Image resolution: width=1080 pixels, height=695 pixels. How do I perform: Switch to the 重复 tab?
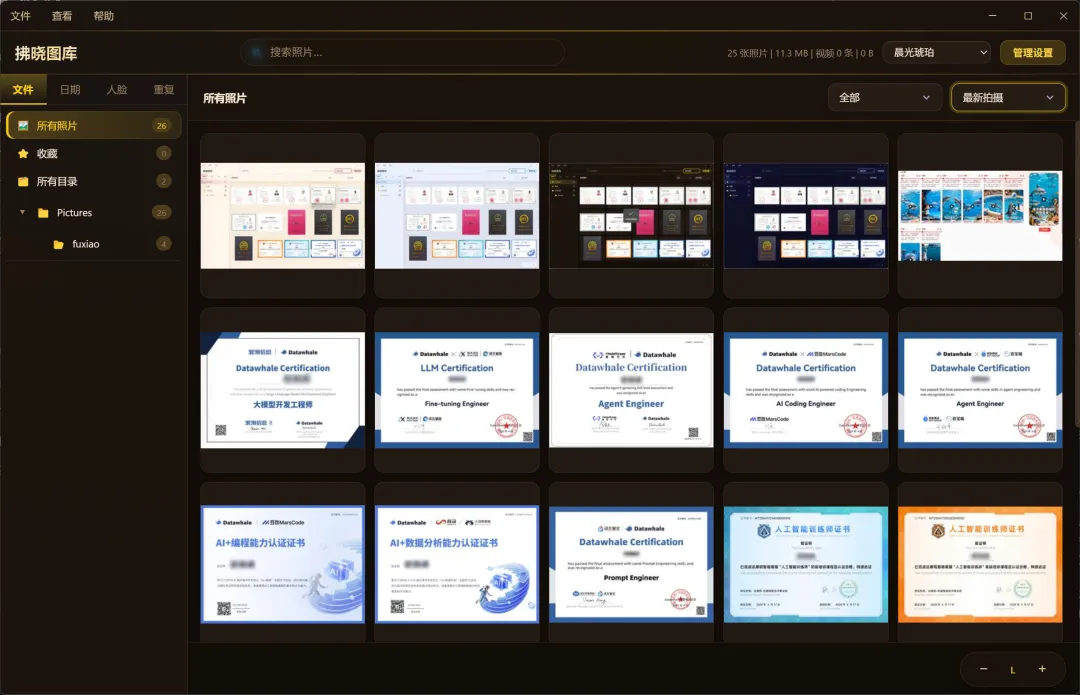click(163, 90)
